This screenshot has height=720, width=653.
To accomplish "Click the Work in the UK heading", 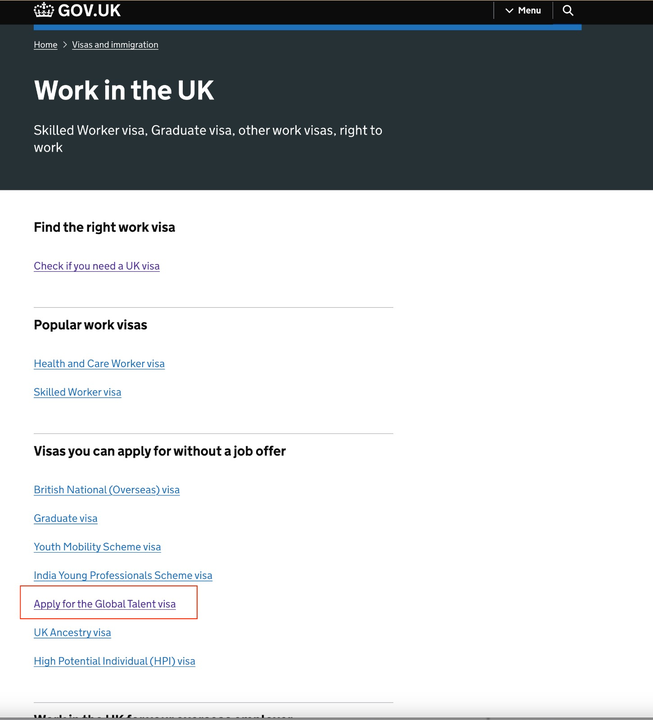I will click(x=124, y=90).
